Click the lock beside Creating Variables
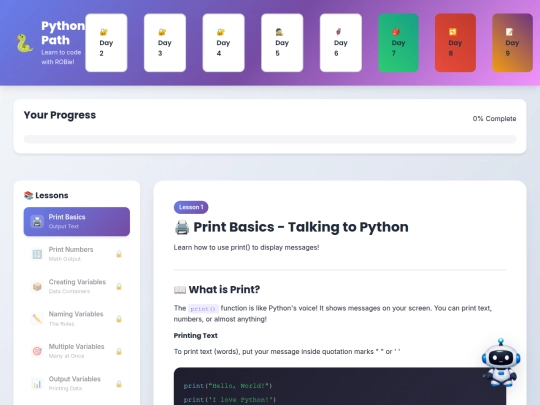Screen dimensions: 540x405 pos(119,287)
